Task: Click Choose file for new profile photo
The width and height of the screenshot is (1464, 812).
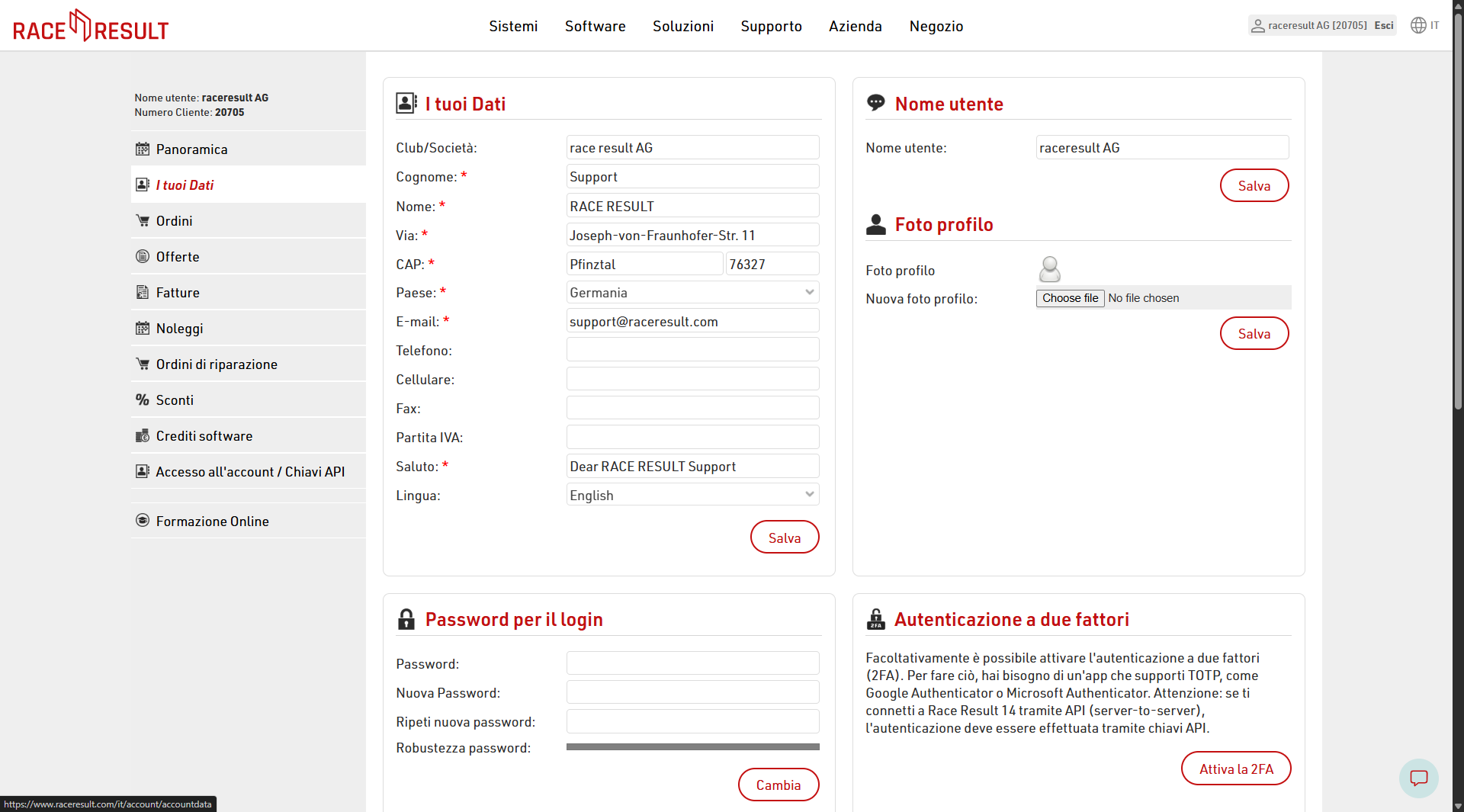Action: [x=1070, y=298]
